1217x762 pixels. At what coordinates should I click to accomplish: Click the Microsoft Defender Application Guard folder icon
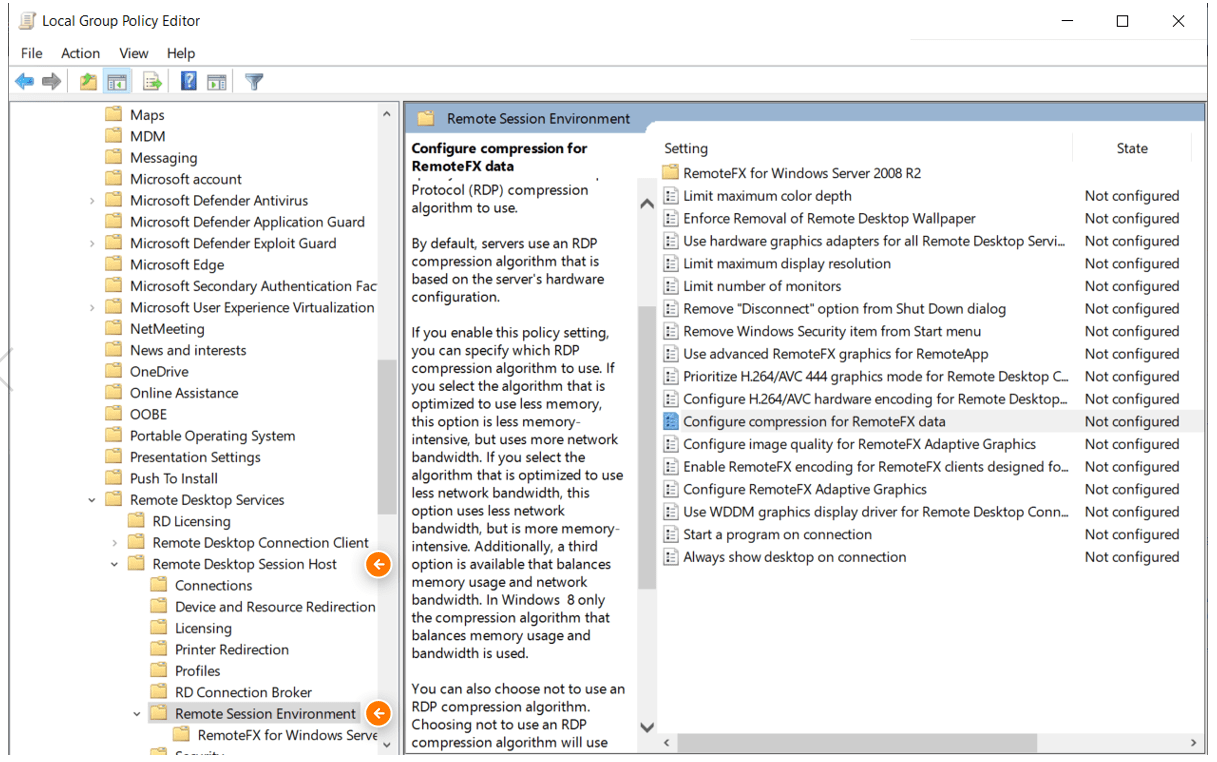[x=113, y=222]
